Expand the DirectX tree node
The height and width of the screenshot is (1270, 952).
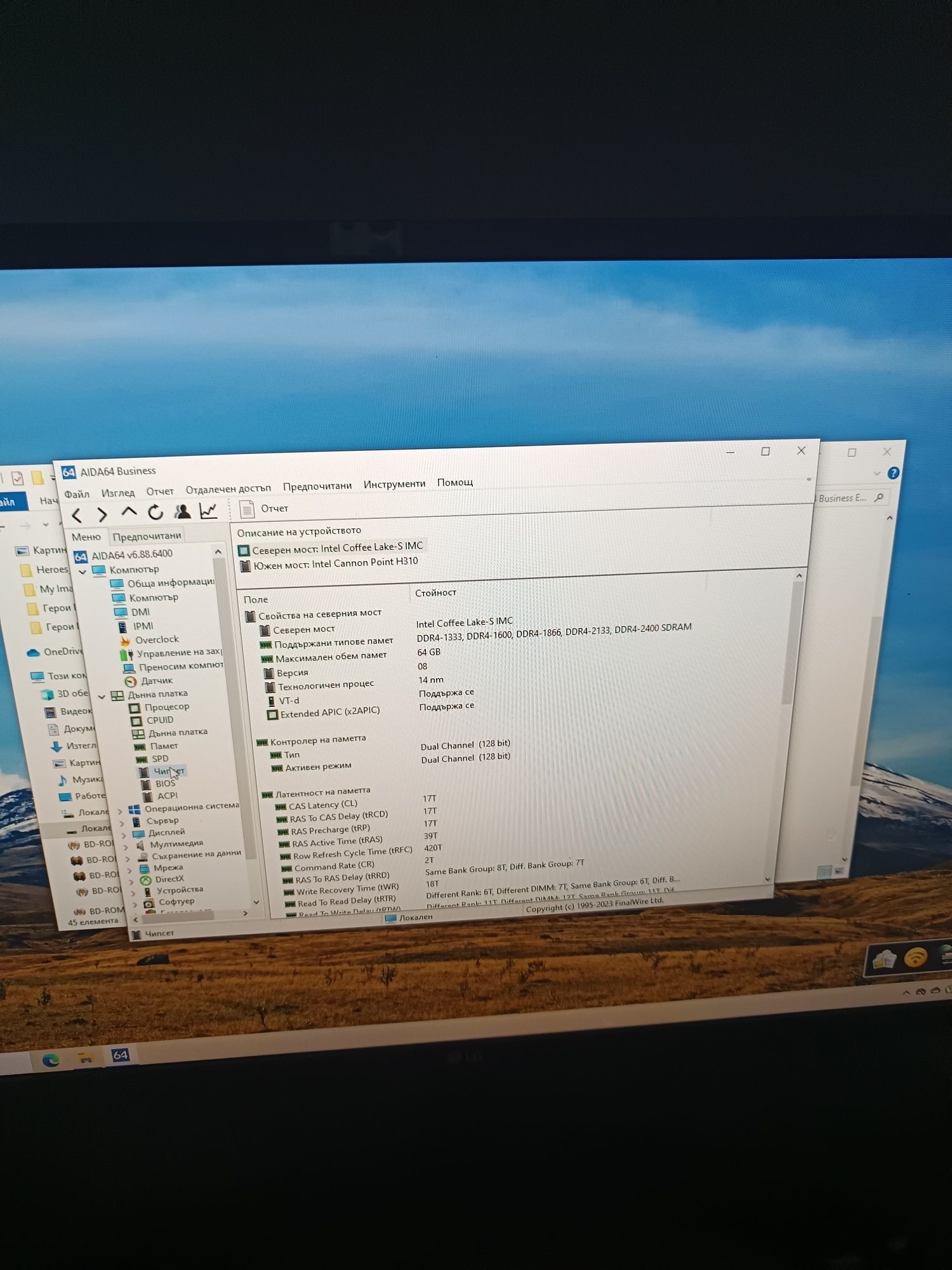[x=131, y=881]
